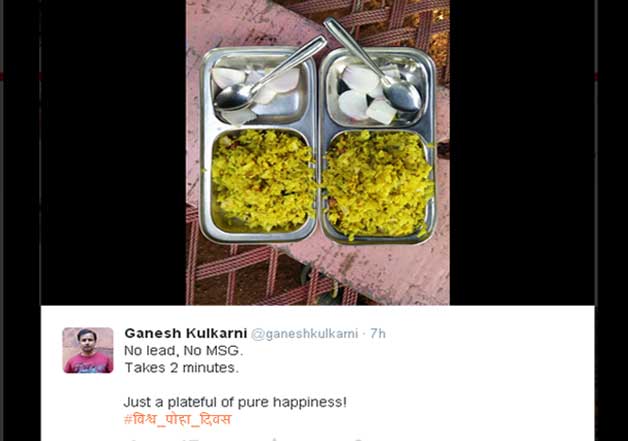Click the black backdrop right of the photo
Viewport: 628px width, 441px height.
[522, 152]
